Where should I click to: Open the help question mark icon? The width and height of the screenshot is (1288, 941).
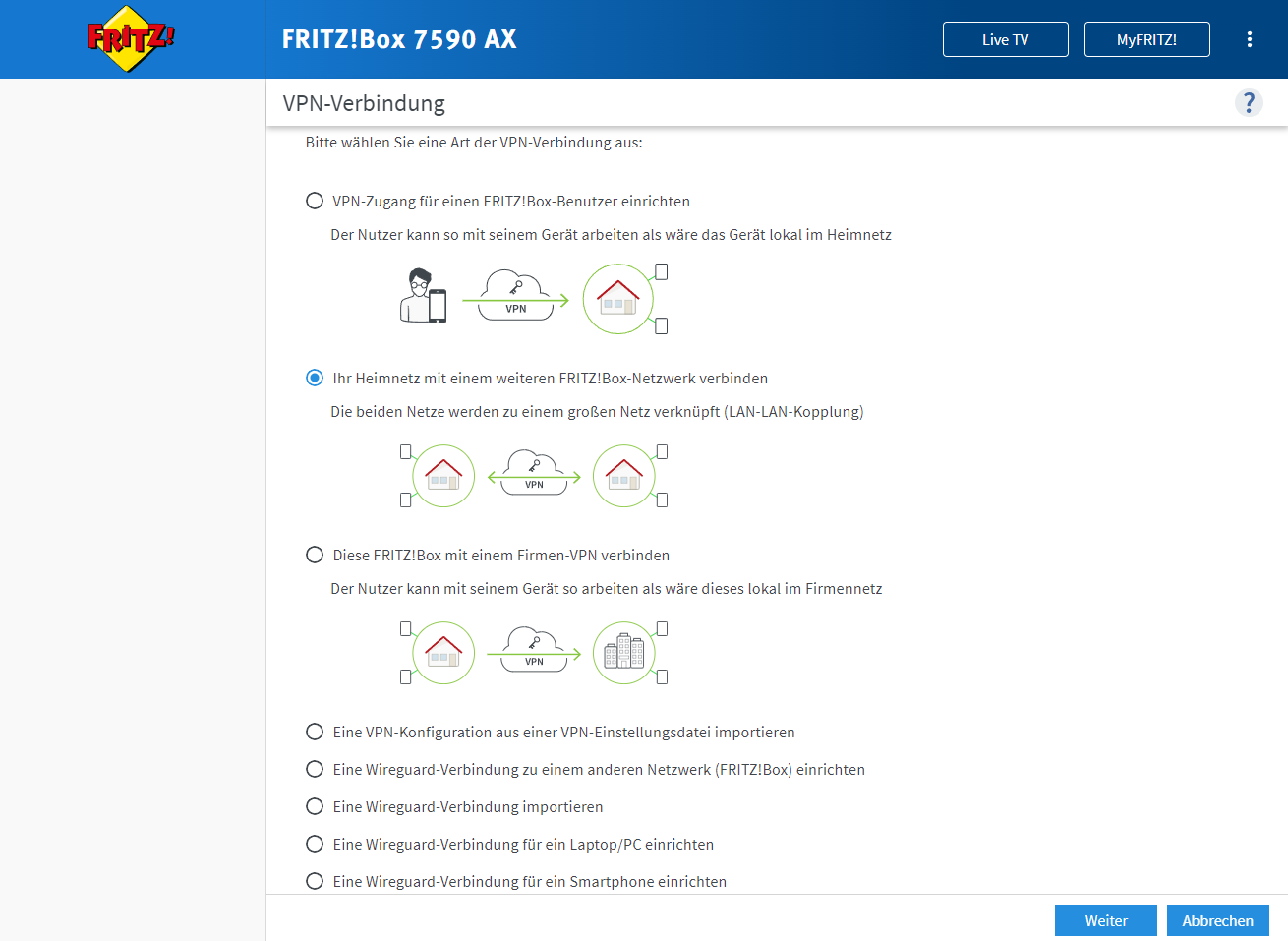click(x=1249, y=102)
